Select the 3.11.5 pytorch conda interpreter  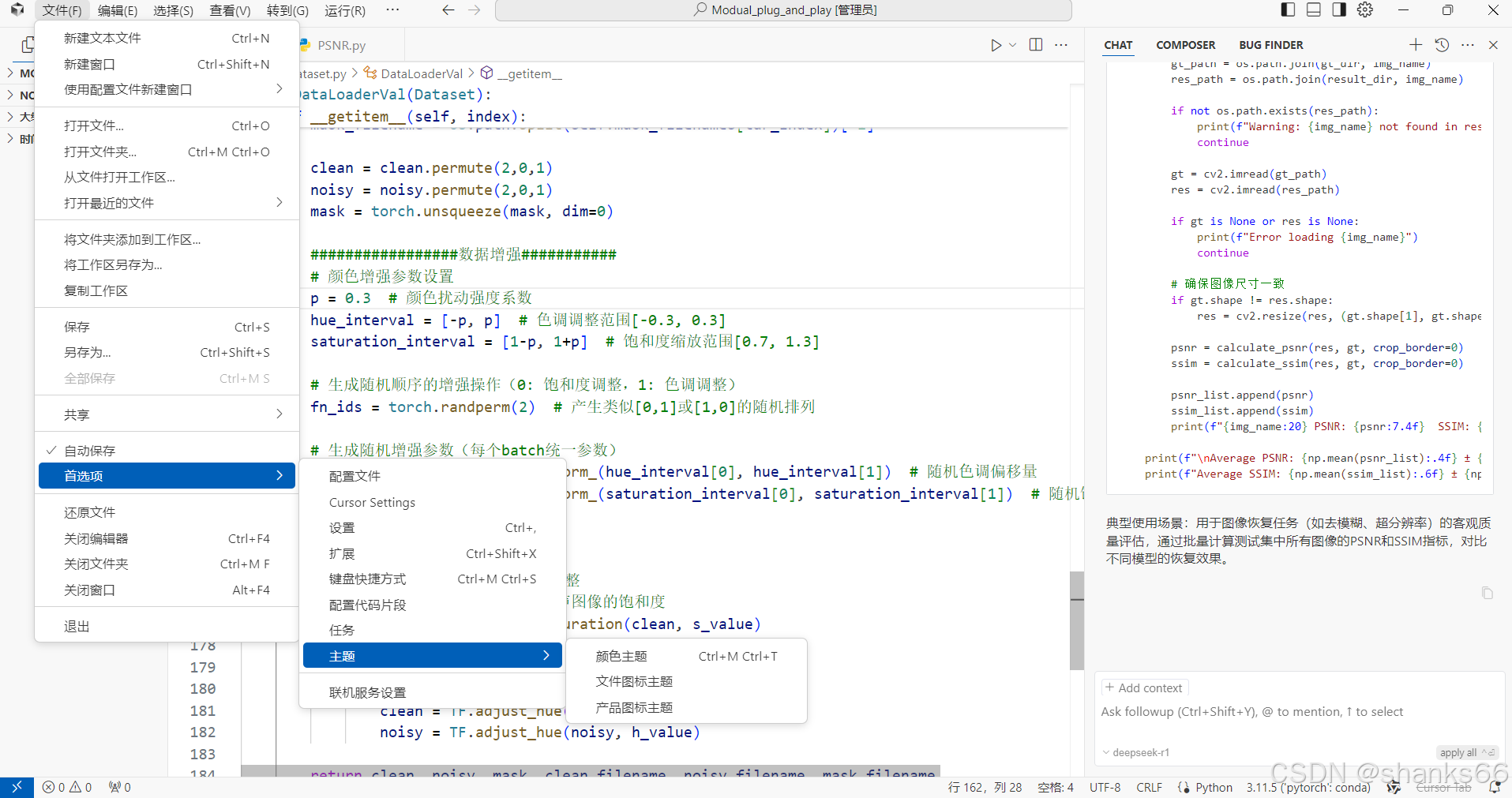tap(1308, 787)
